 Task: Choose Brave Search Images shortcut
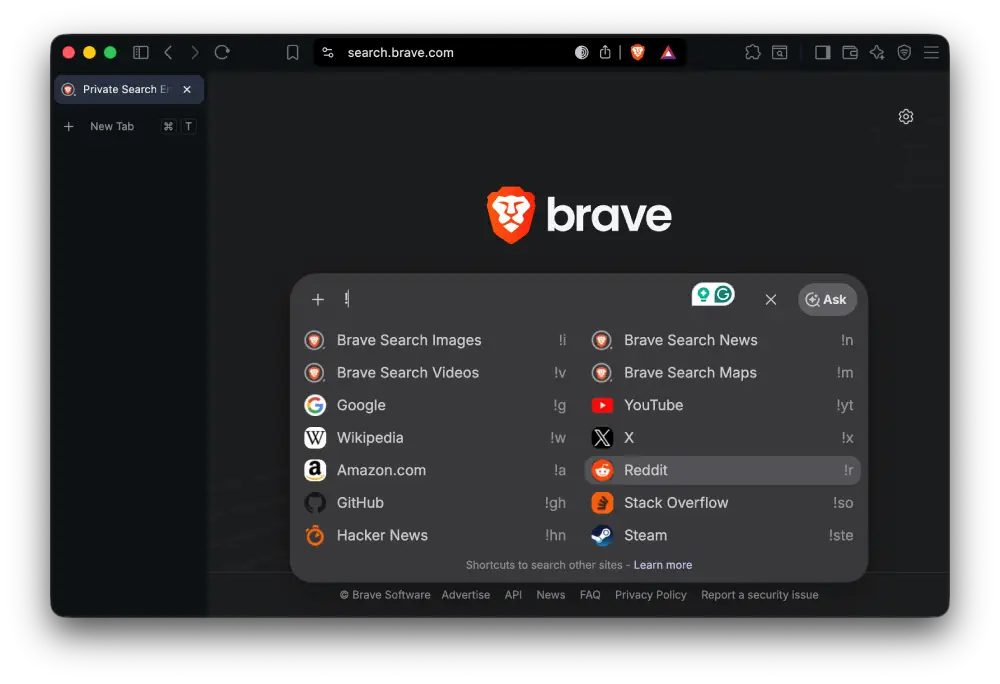pyautogui.click(x=436, y=340)
